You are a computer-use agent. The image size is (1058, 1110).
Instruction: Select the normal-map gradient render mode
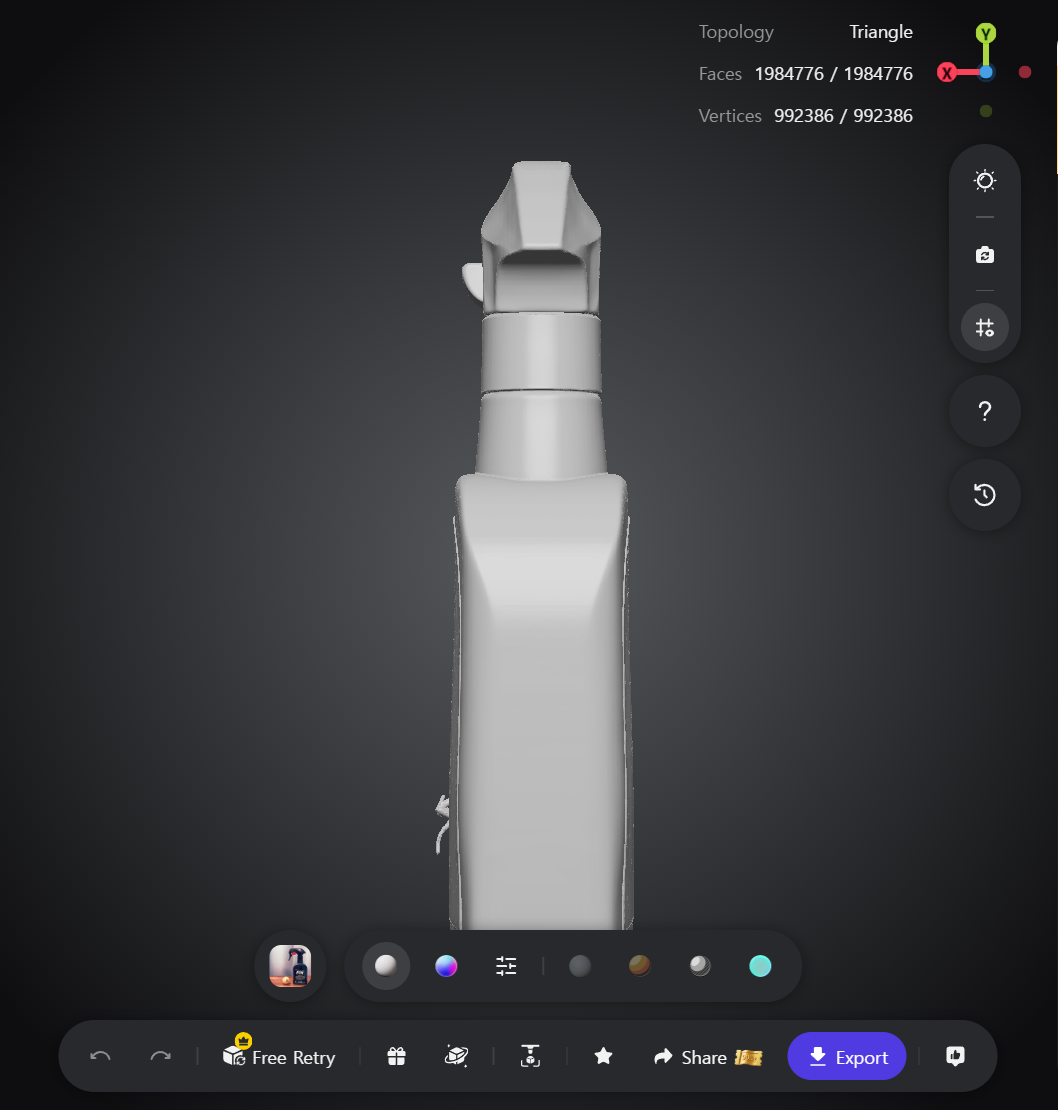point(446,966)
